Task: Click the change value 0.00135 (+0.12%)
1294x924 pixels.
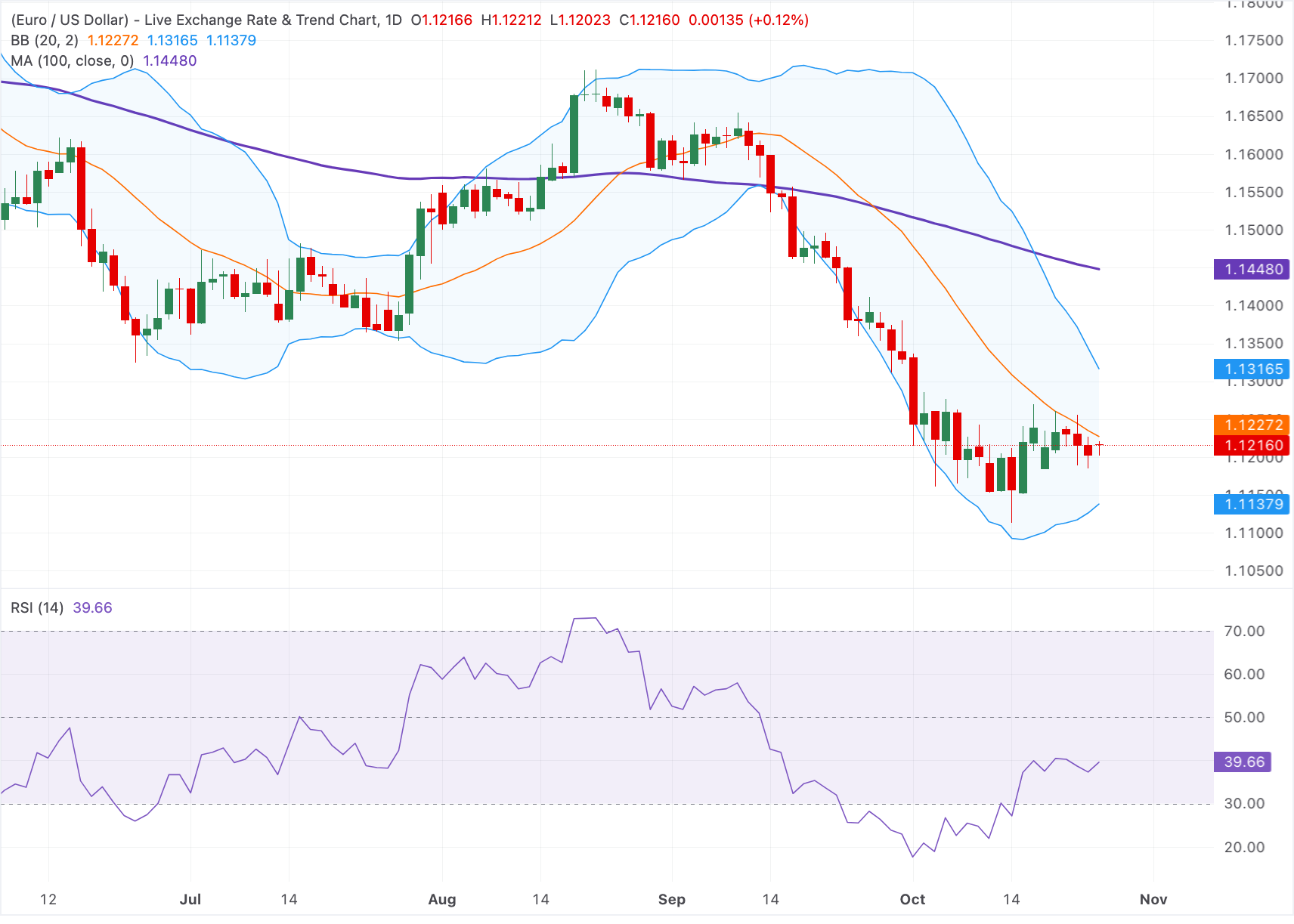Action: click(748, 20)
